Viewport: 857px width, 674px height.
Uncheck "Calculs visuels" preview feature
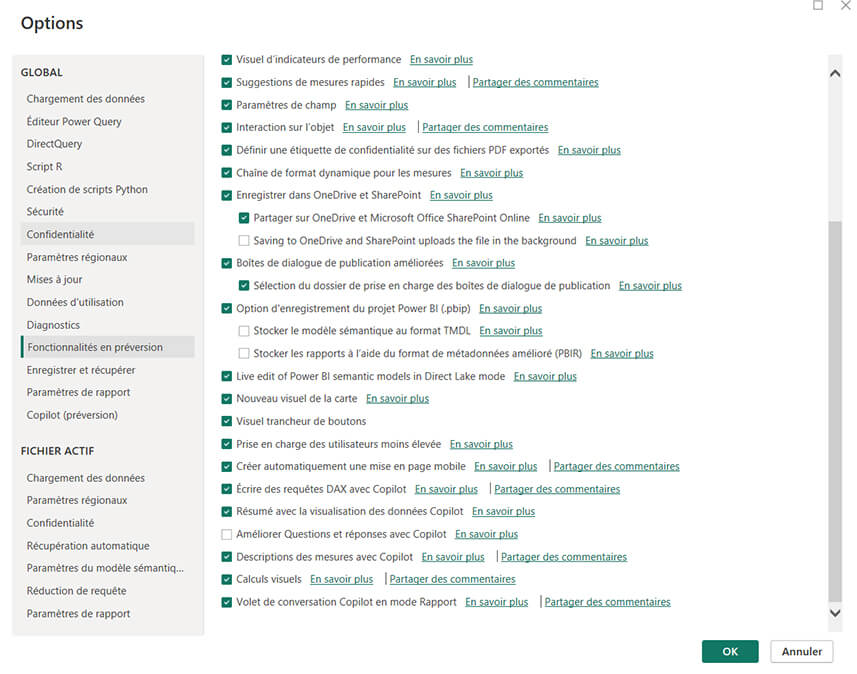(x=225, y=579)
